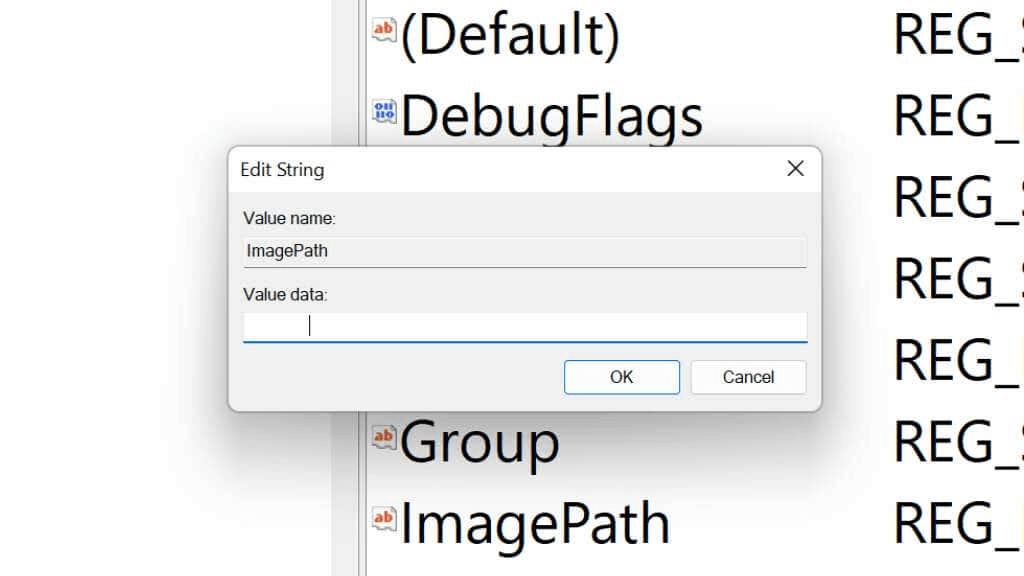Select the DebugFlags registry value name
Image resolution: width=1024 pixels, height=576 pixels.
click(x=551, y=117)
